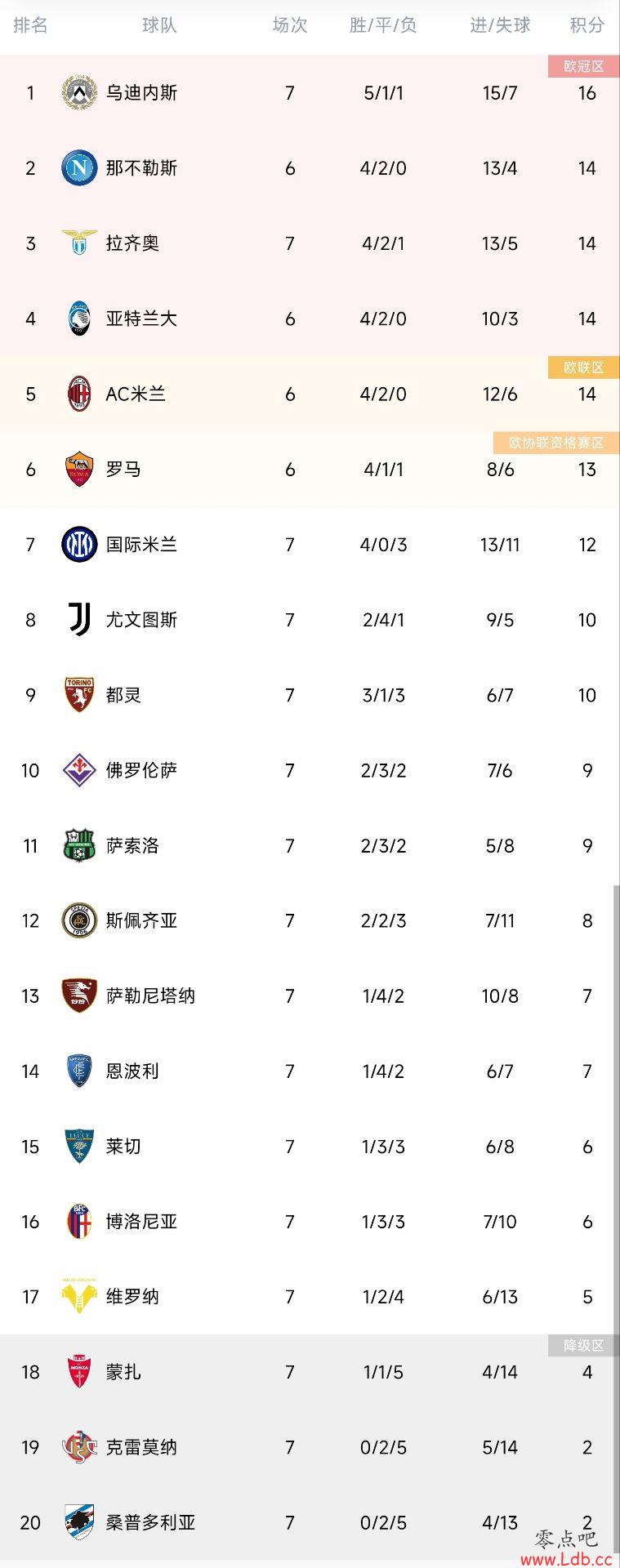Click the 国际米兰 team name
This screenshot has width=620, height=1568.
click(141, 545)
